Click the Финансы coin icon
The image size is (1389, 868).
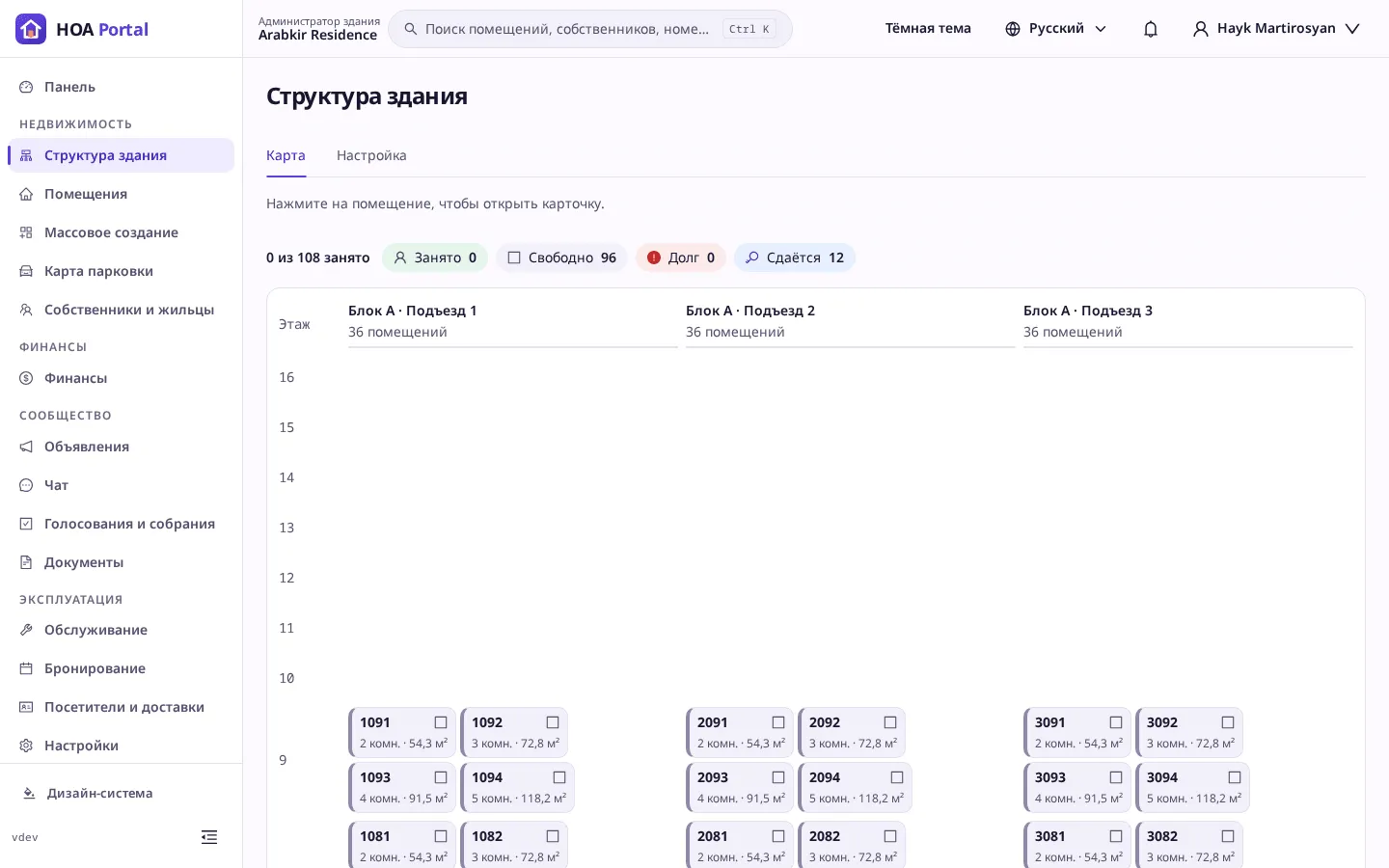click(x=26, y=378)
